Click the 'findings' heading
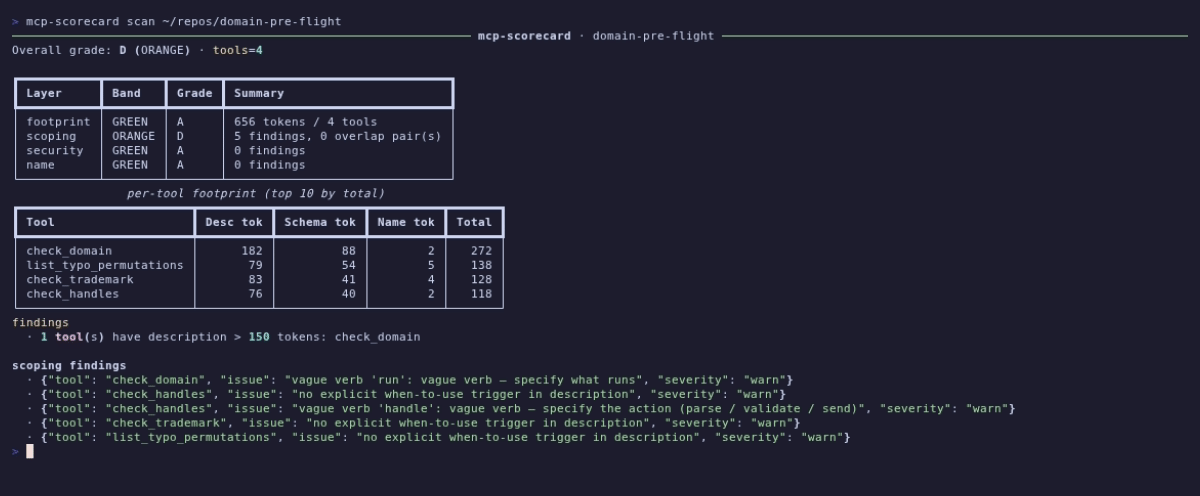The height and width of the screenshot is (496, 1200). (x=41, y=322)
